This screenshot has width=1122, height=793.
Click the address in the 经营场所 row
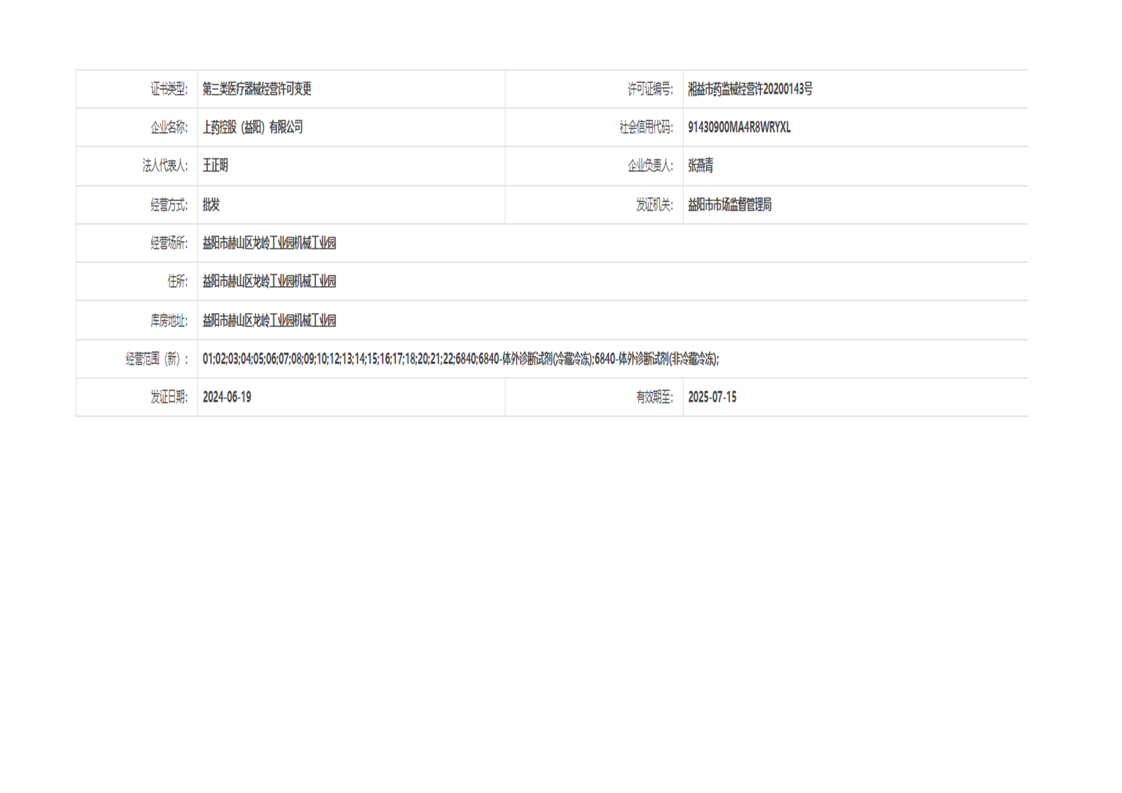[x=269, y=243]
